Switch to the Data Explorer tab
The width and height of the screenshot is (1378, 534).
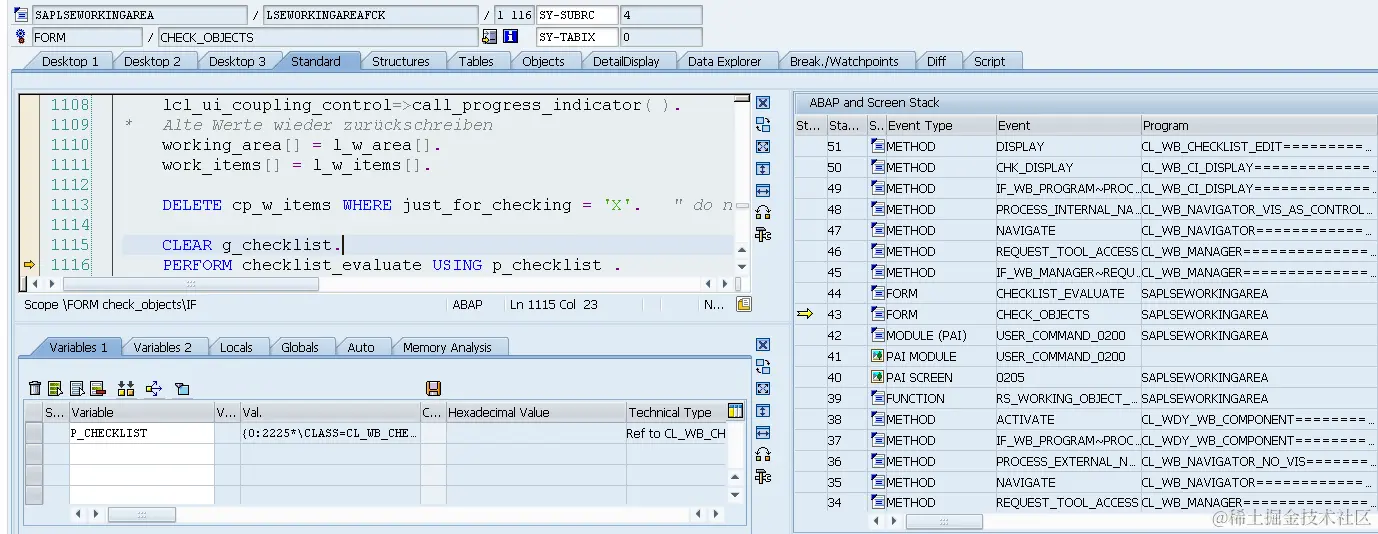(724, 61)
